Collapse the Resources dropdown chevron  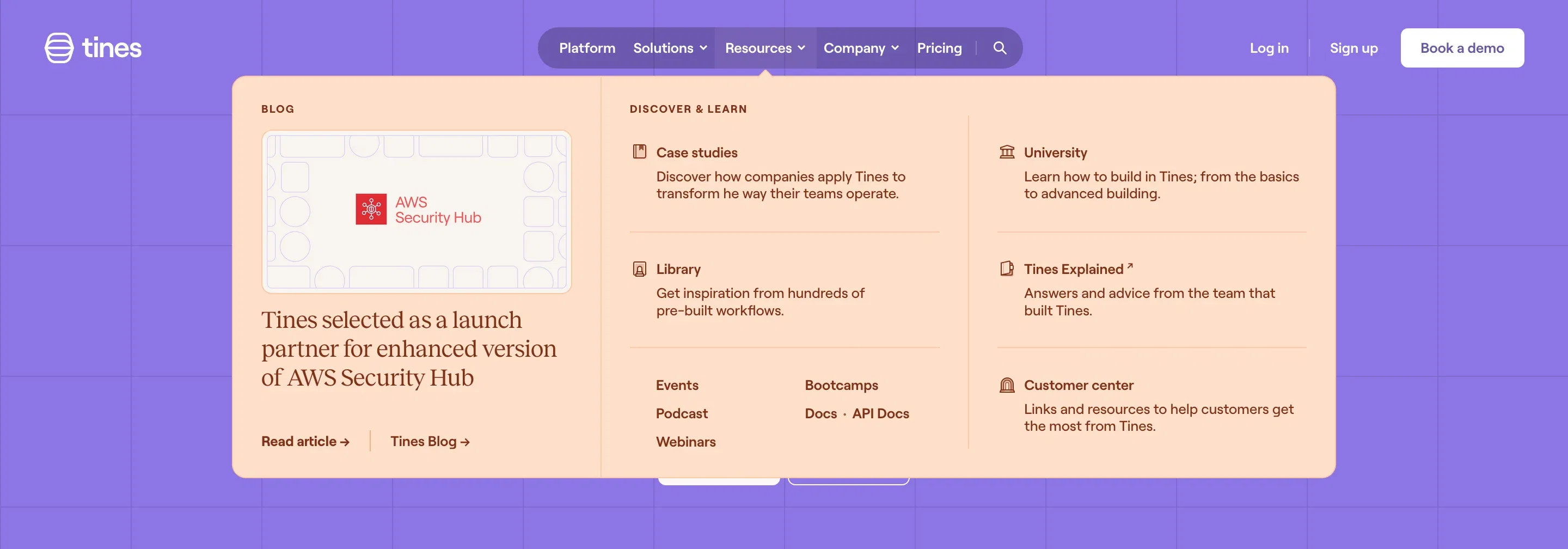801,48
